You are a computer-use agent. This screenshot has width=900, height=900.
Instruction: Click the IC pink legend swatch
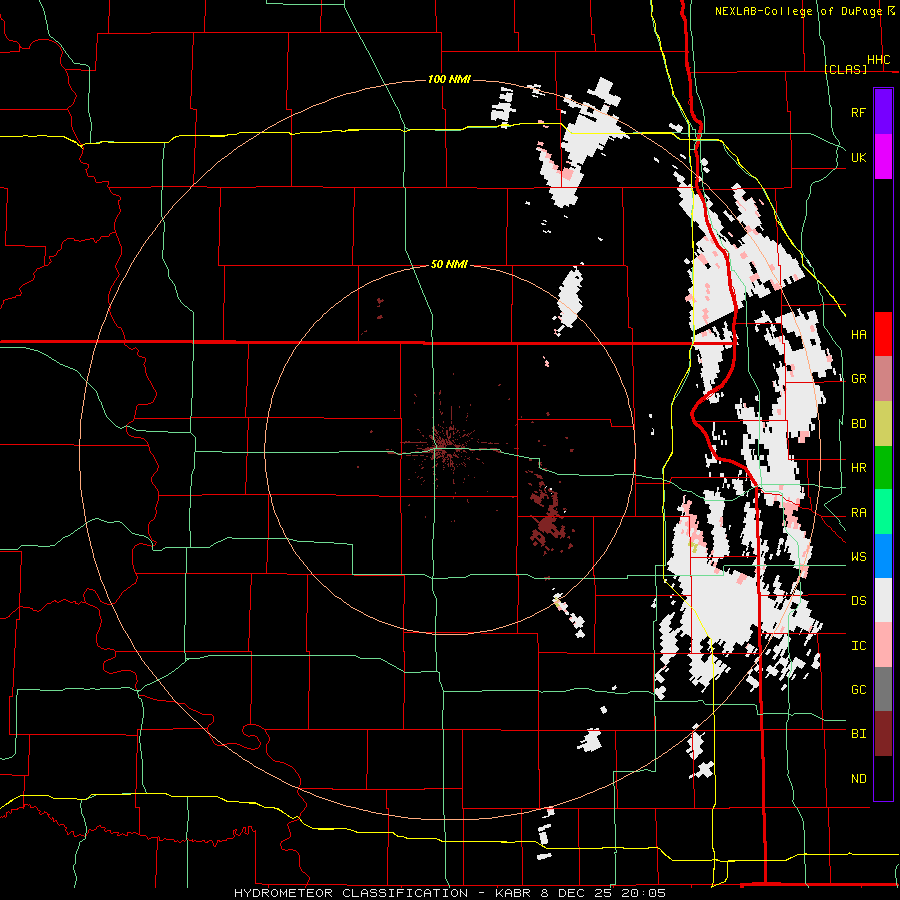pyautogui.click(x=883, y=645)
